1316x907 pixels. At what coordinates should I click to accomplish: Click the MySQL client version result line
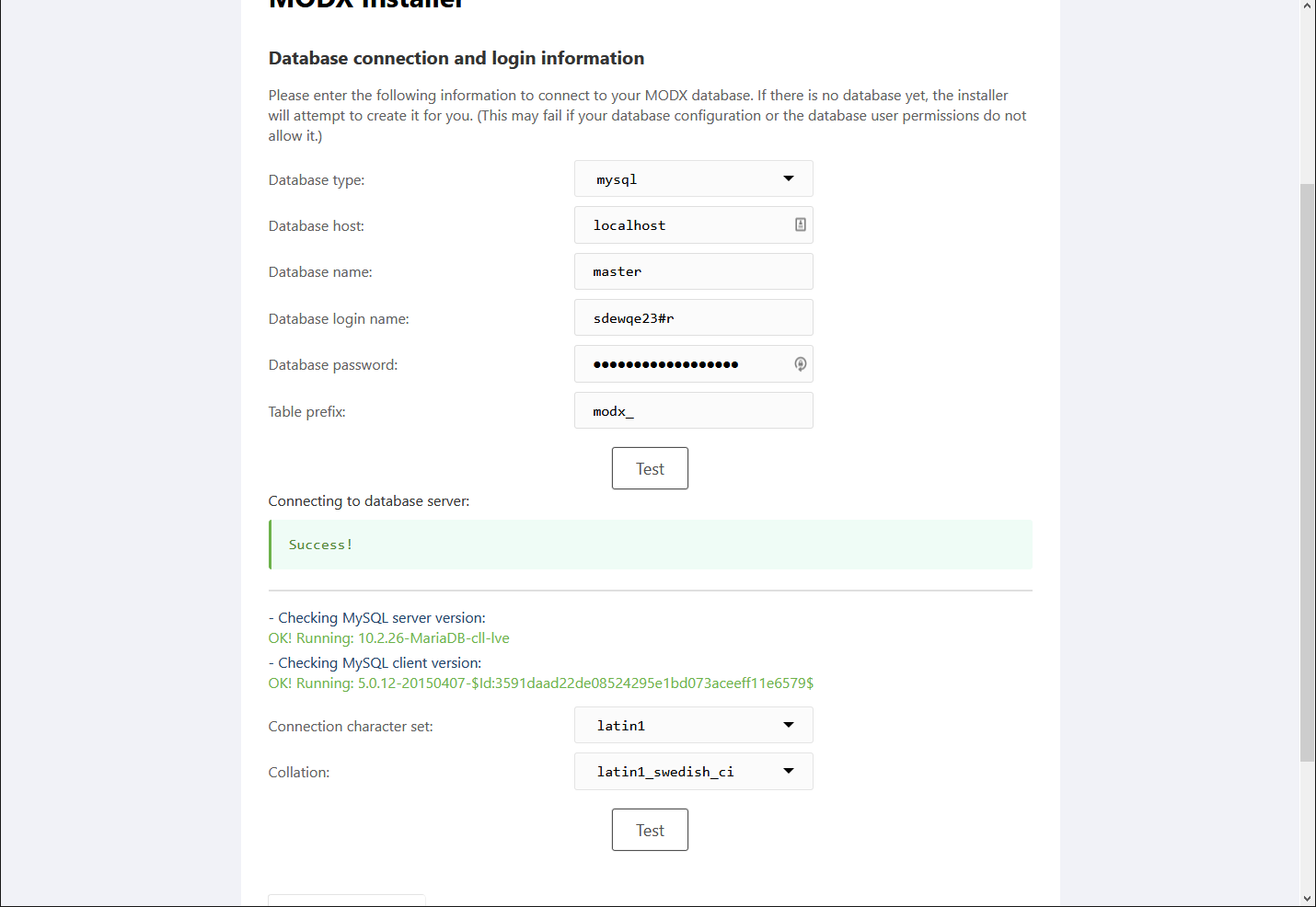point(541,683)
